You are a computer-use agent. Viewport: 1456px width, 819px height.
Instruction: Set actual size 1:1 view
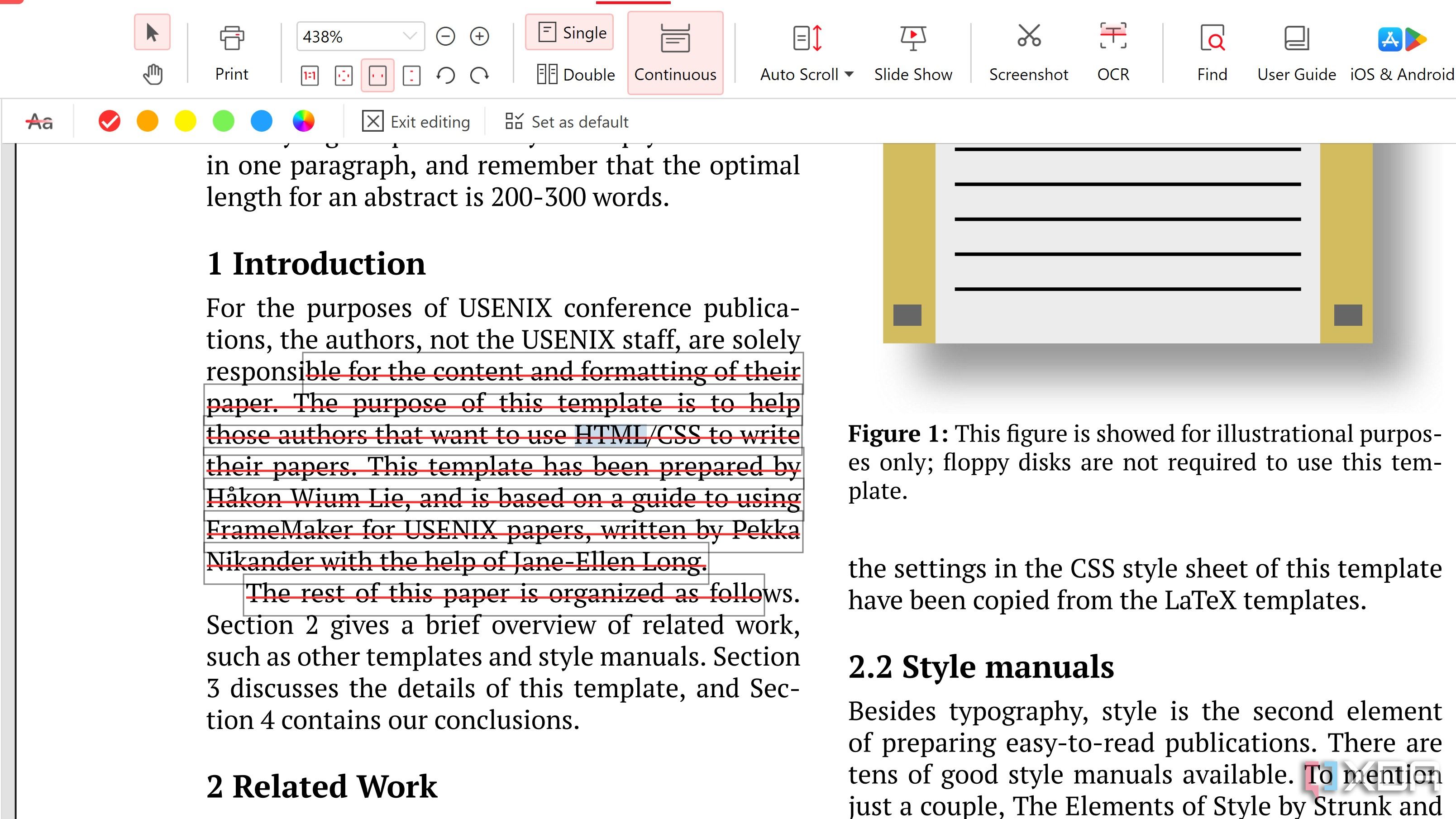click(x=310, y=75)
